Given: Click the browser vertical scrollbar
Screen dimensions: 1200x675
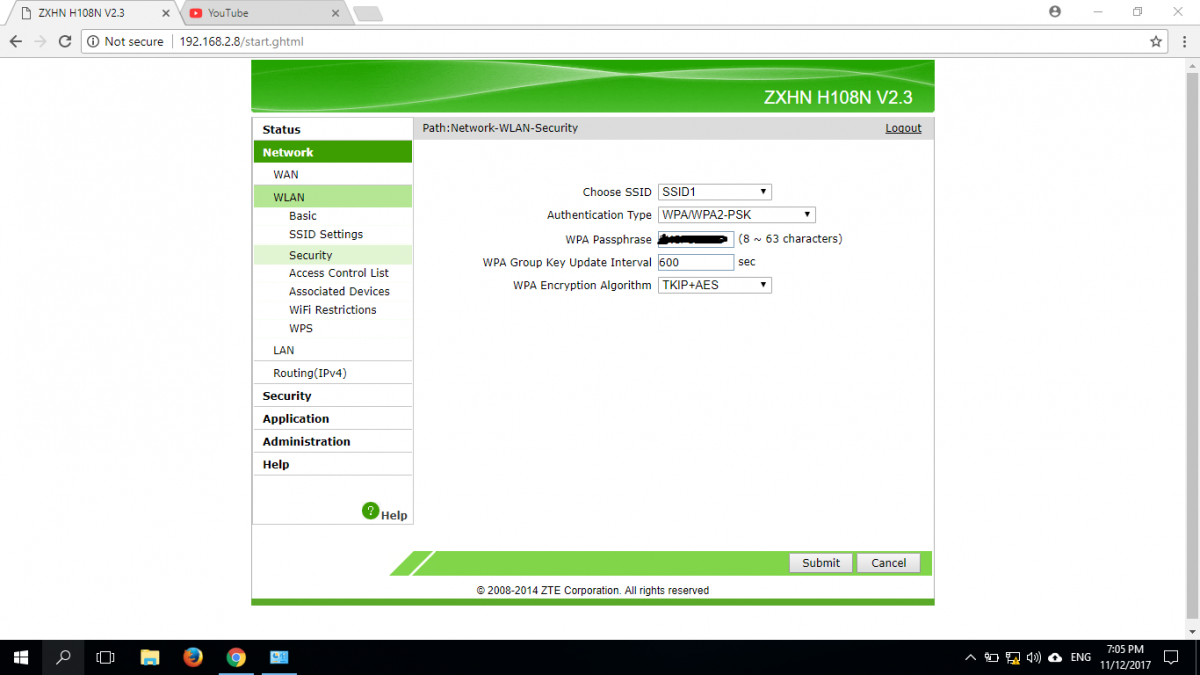Looking at the screenshot, I should [x=1192, y=348].
